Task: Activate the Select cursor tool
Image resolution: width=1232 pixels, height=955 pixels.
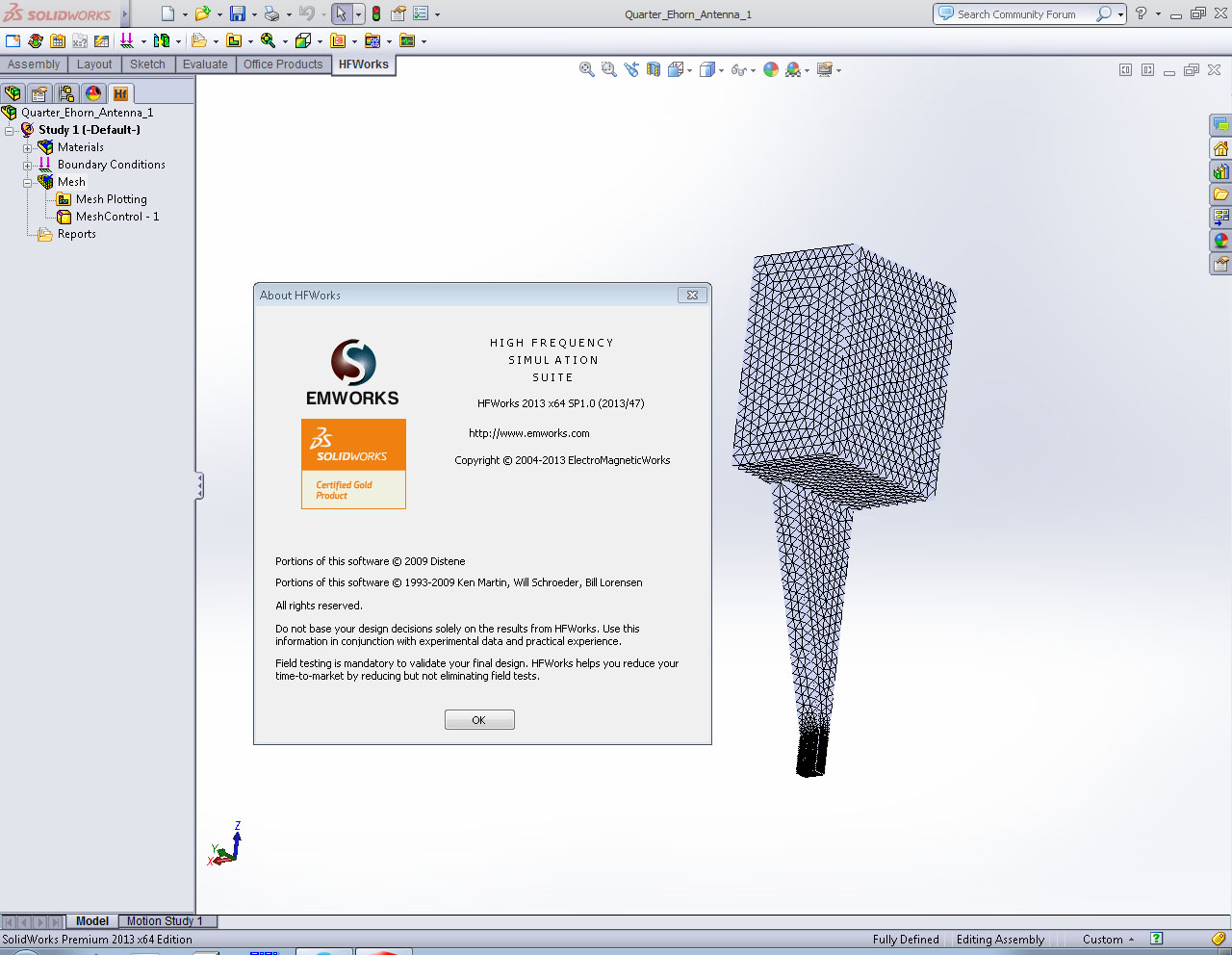Action: (341, 13)
